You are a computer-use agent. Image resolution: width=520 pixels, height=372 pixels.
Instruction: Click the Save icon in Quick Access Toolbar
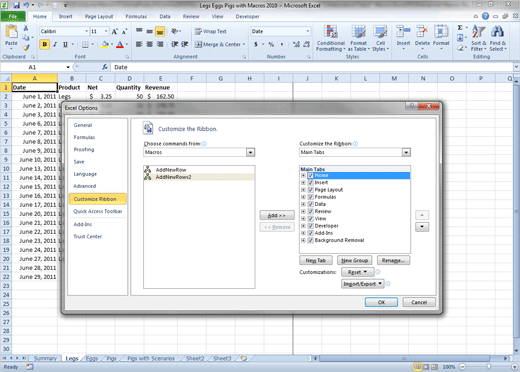pyautogui.click(x=16, y=5)
